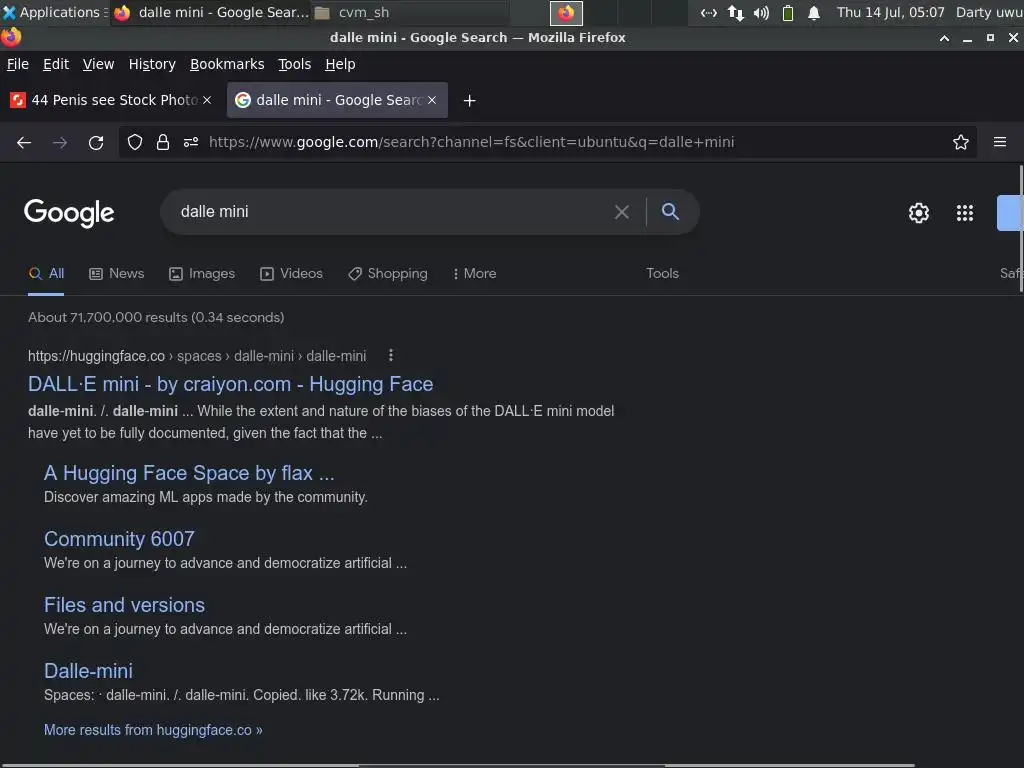Close the Stock Photo tab

tap(207, 101)
